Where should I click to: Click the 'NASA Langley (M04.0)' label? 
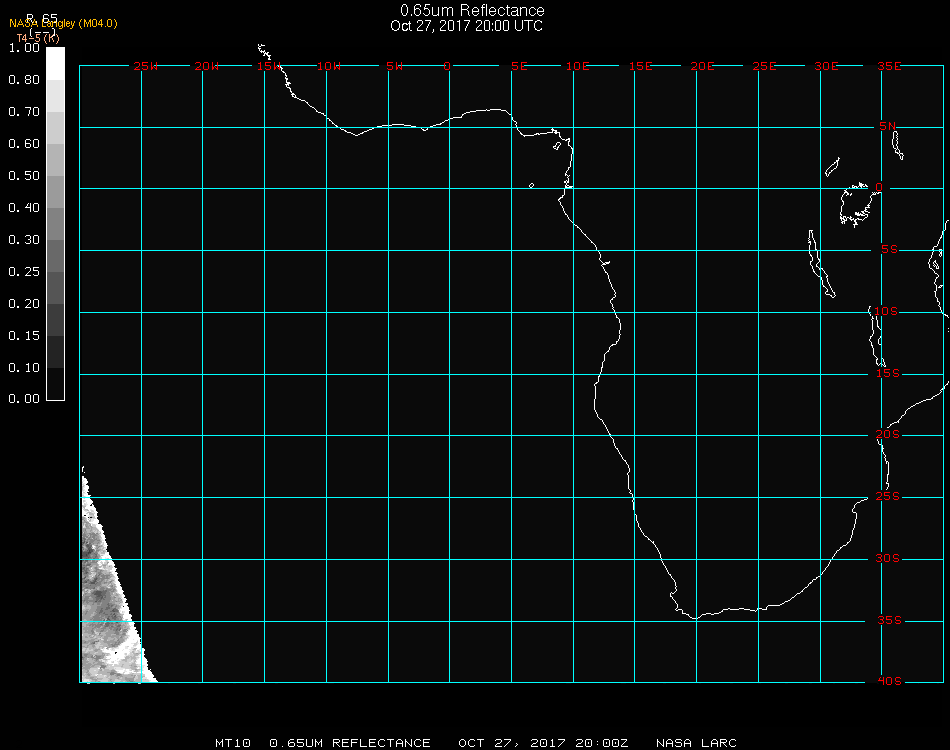click(63, 24)
